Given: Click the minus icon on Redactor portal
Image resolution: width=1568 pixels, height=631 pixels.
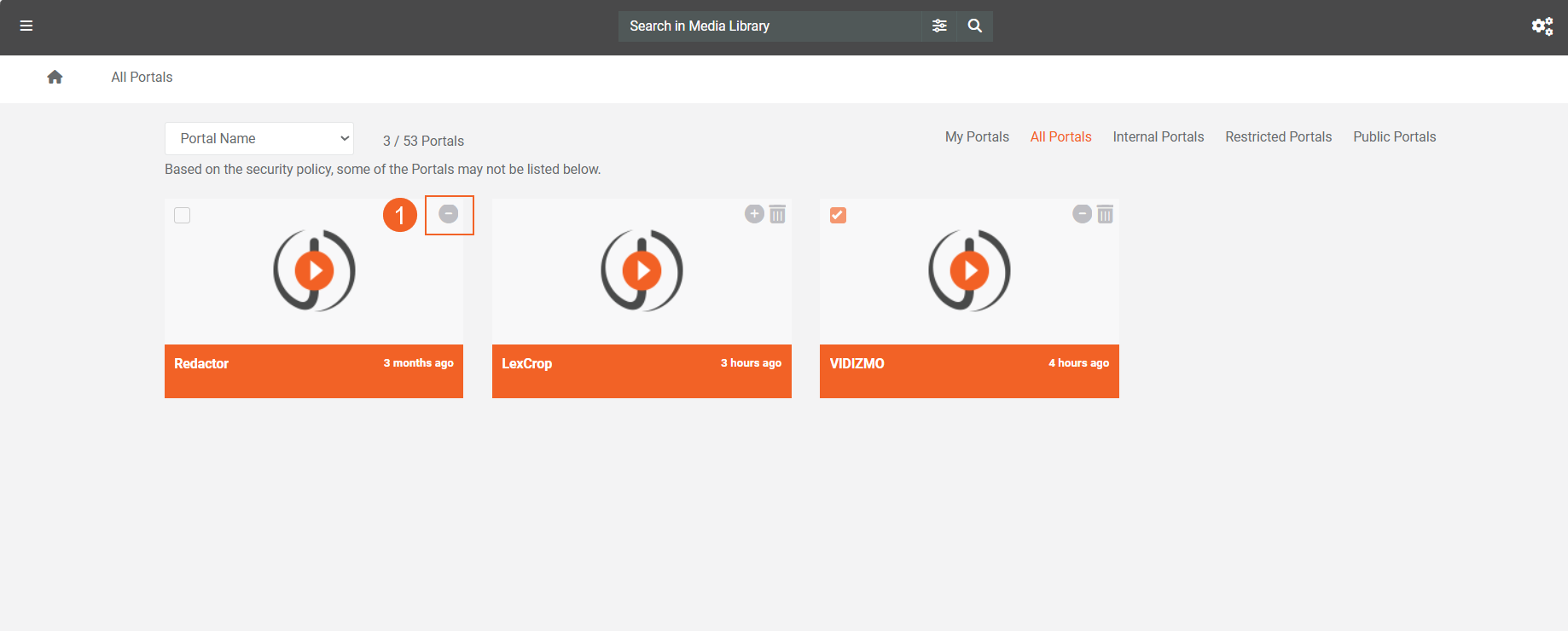Looking at the screenshot, I should point(449,214).
